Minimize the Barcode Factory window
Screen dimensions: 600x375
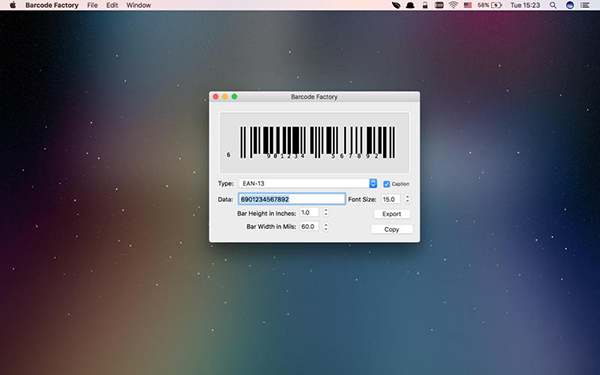pyautogui.click(x=225, y=97)
